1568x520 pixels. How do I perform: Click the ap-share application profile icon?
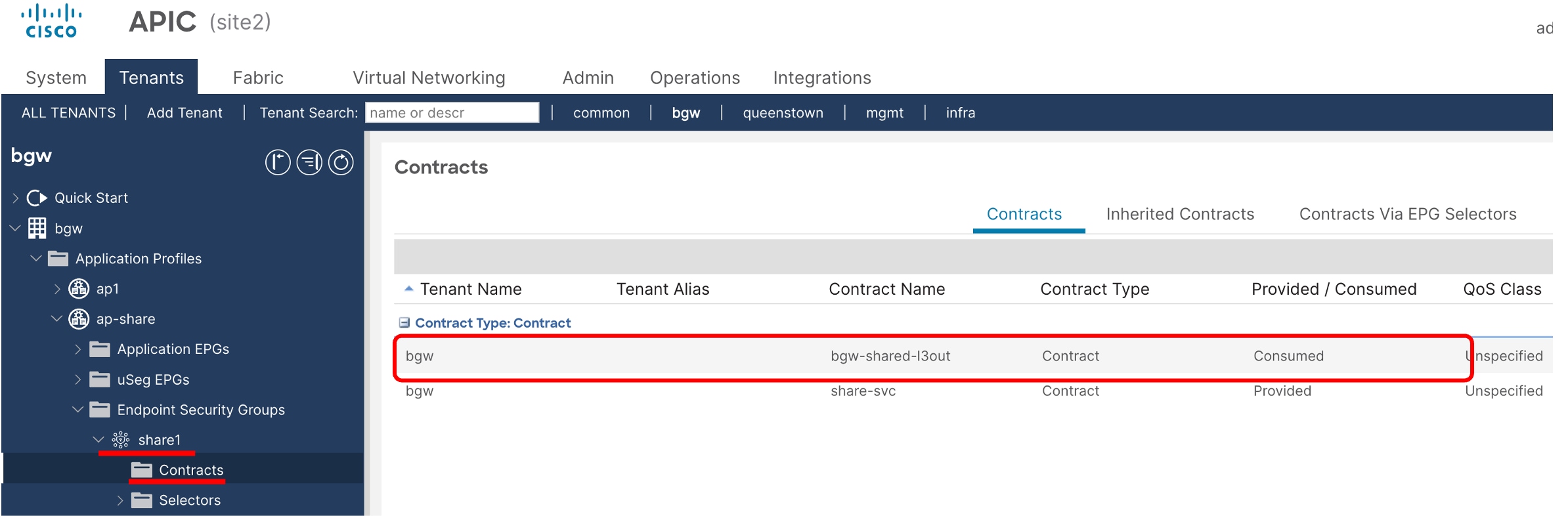79,318
